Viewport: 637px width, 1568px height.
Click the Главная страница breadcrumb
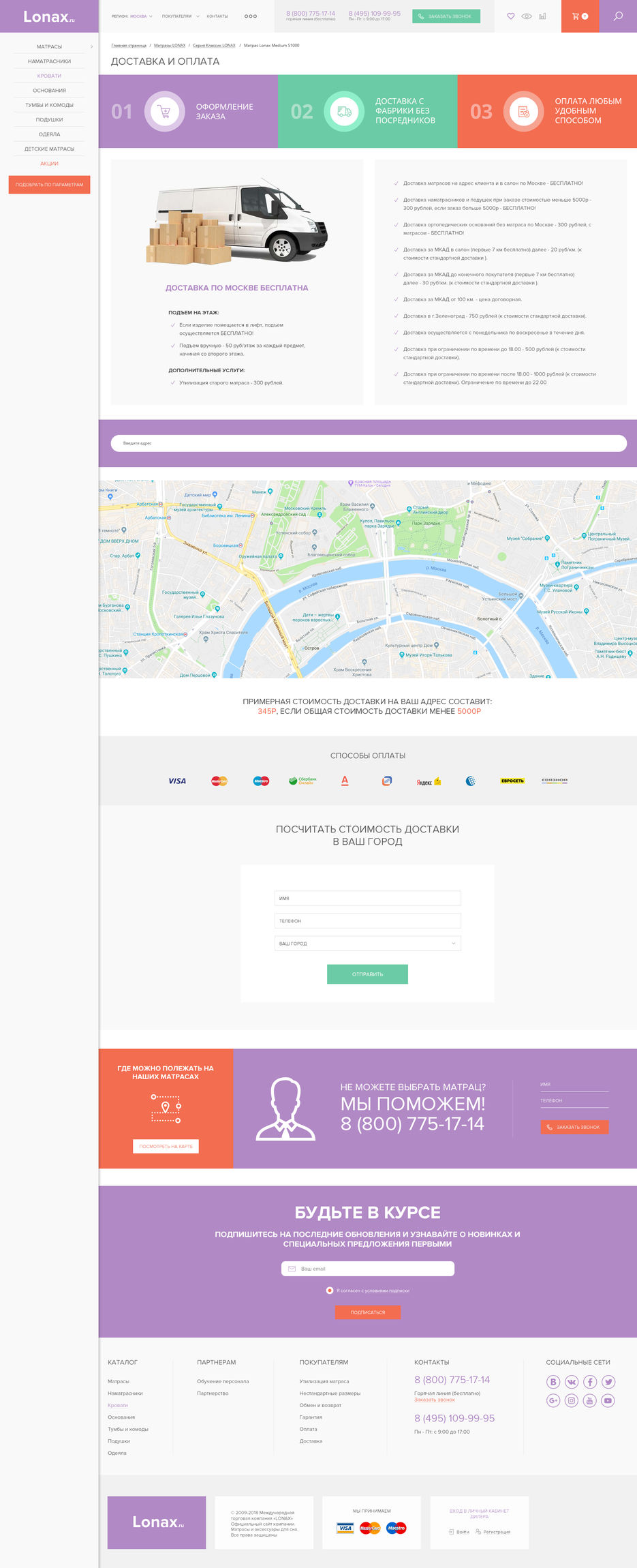[129, 46]
